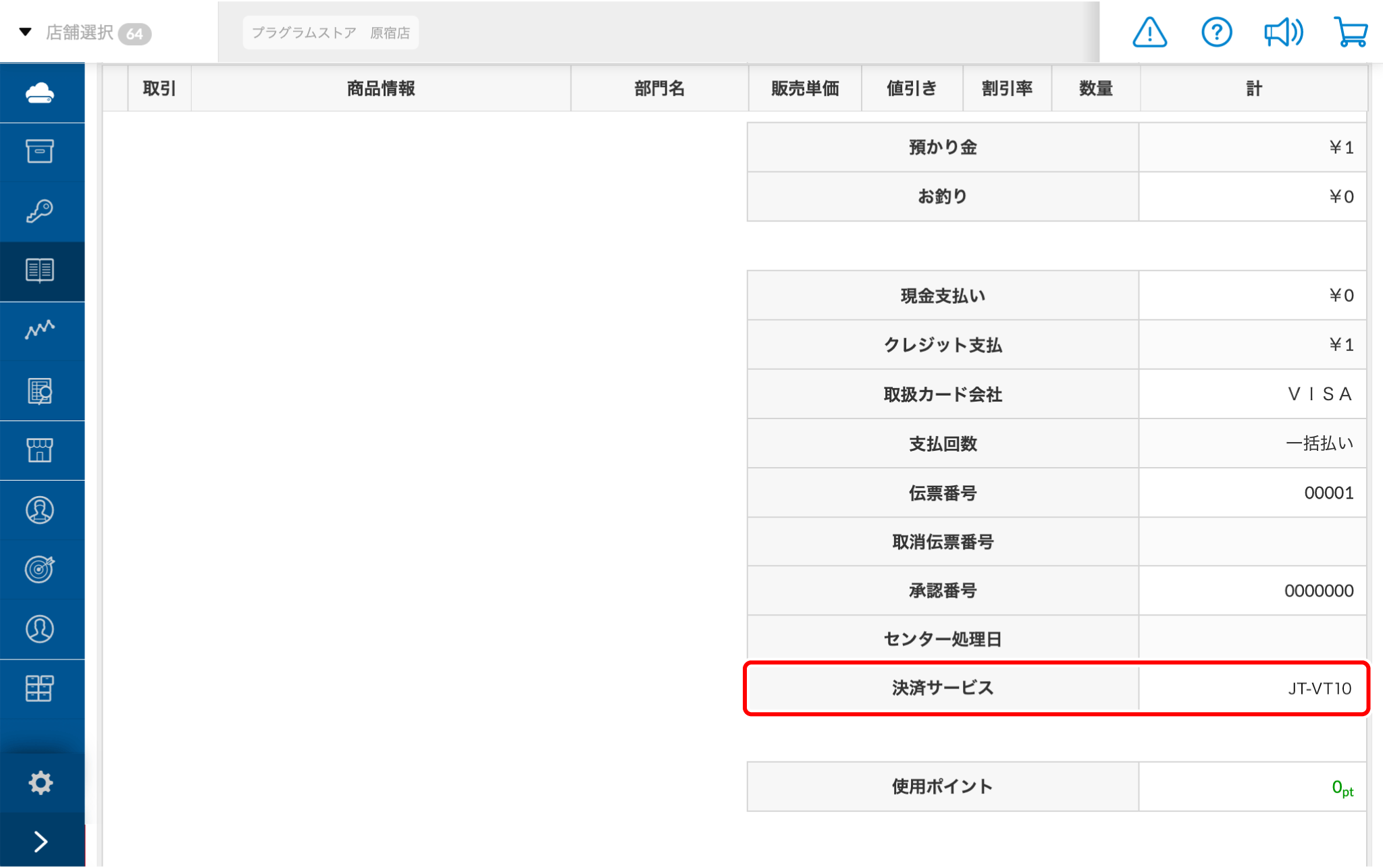This screenshot has height=868, width=1383.
Task: Open the target bullseye icon in sidebar
Action: (41, 570)
